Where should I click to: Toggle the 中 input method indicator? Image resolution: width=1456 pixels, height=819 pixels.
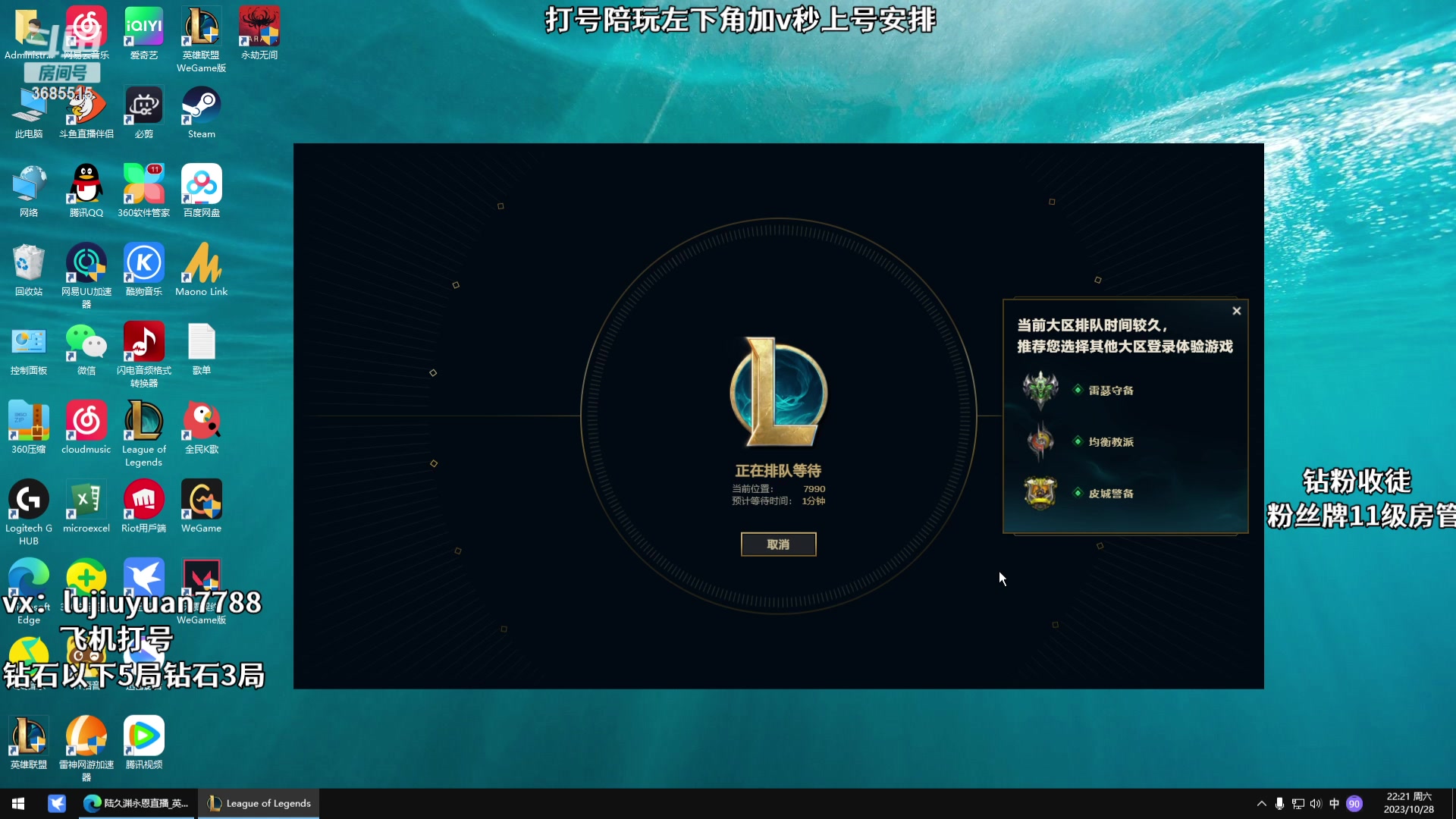coord(1335,804)
